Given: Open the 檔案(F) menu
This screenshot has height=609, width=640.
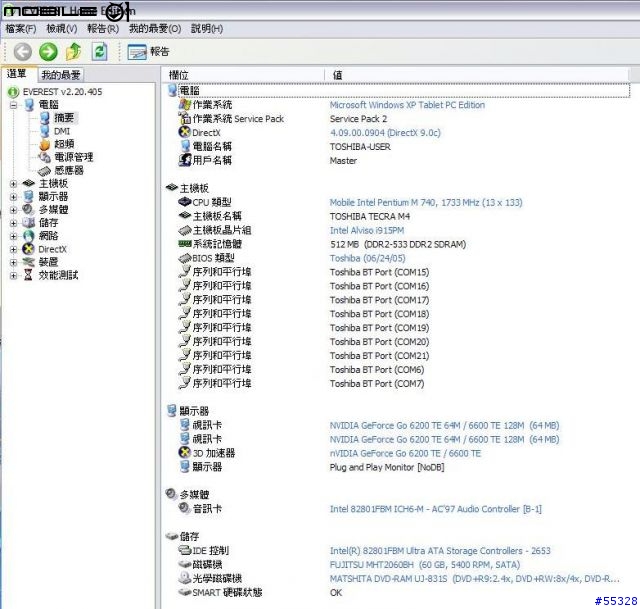Looking at the screenshot, I should tap(21, 29).
